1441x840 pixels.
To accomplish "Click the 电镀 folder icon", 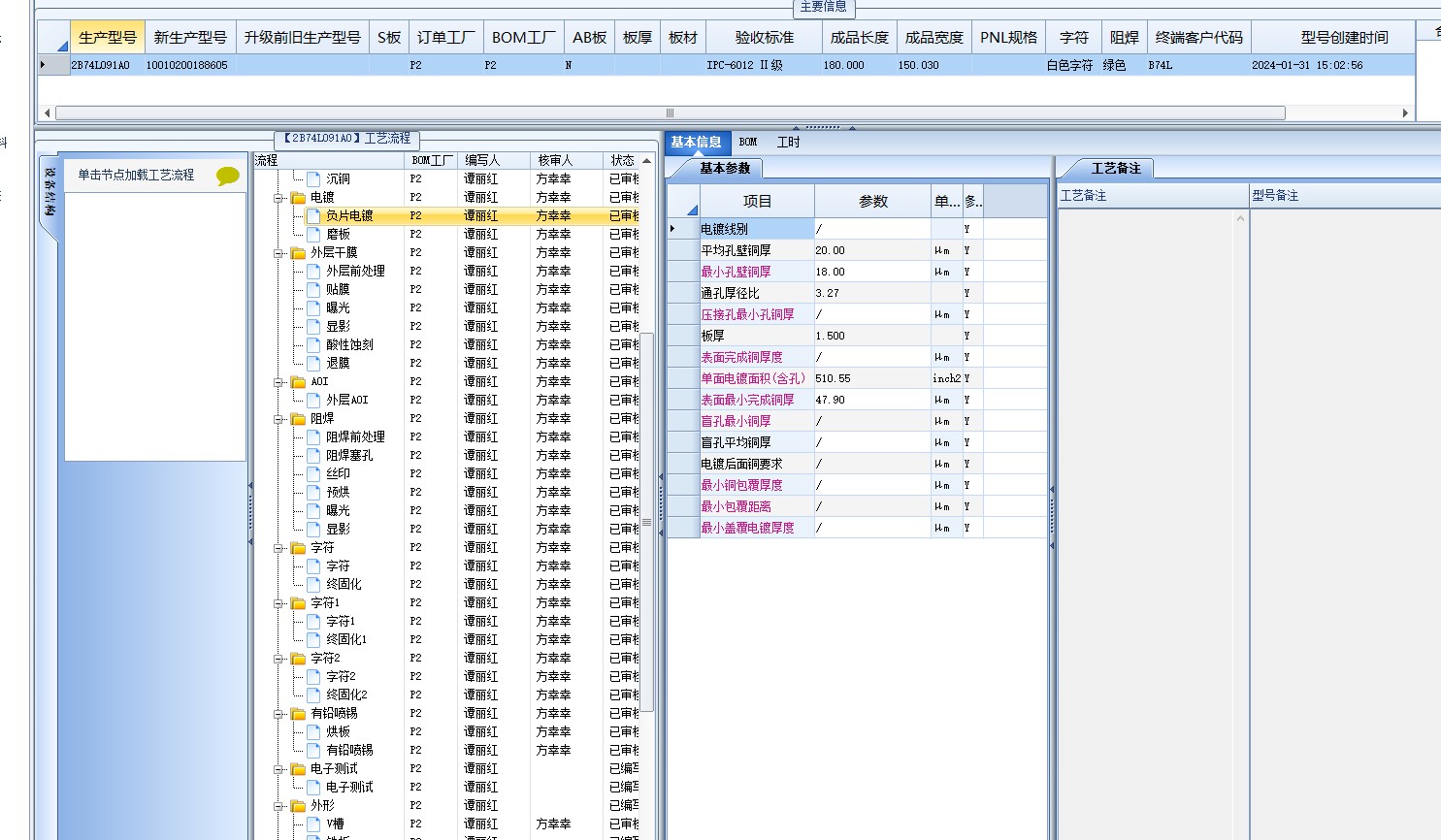I will click(298, 198).
